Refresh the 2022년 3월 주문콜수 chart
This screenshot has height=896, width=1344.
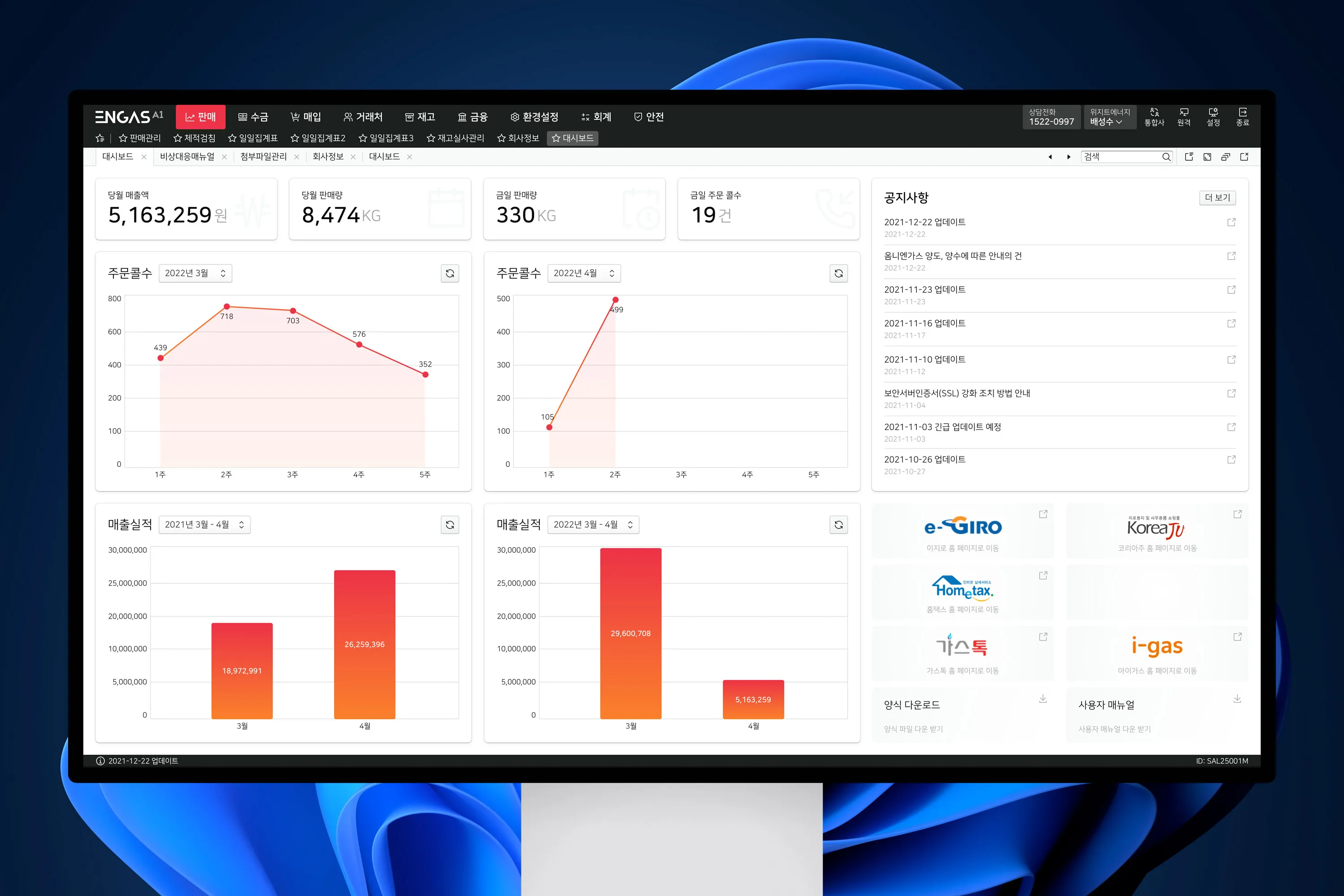450,273
